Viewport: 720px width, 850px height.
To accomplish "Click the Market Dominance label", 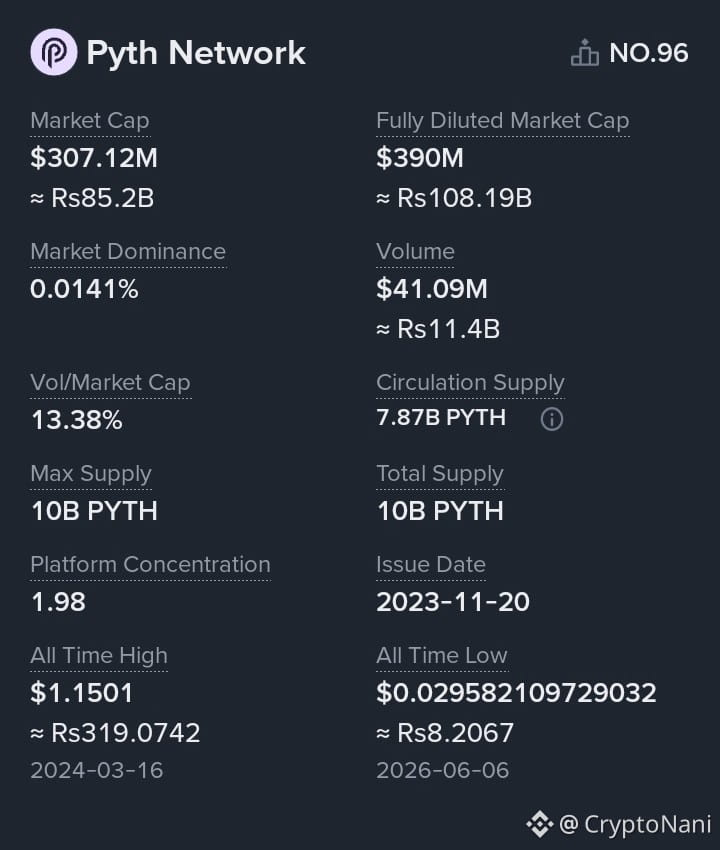I will [x=128, y=252].
